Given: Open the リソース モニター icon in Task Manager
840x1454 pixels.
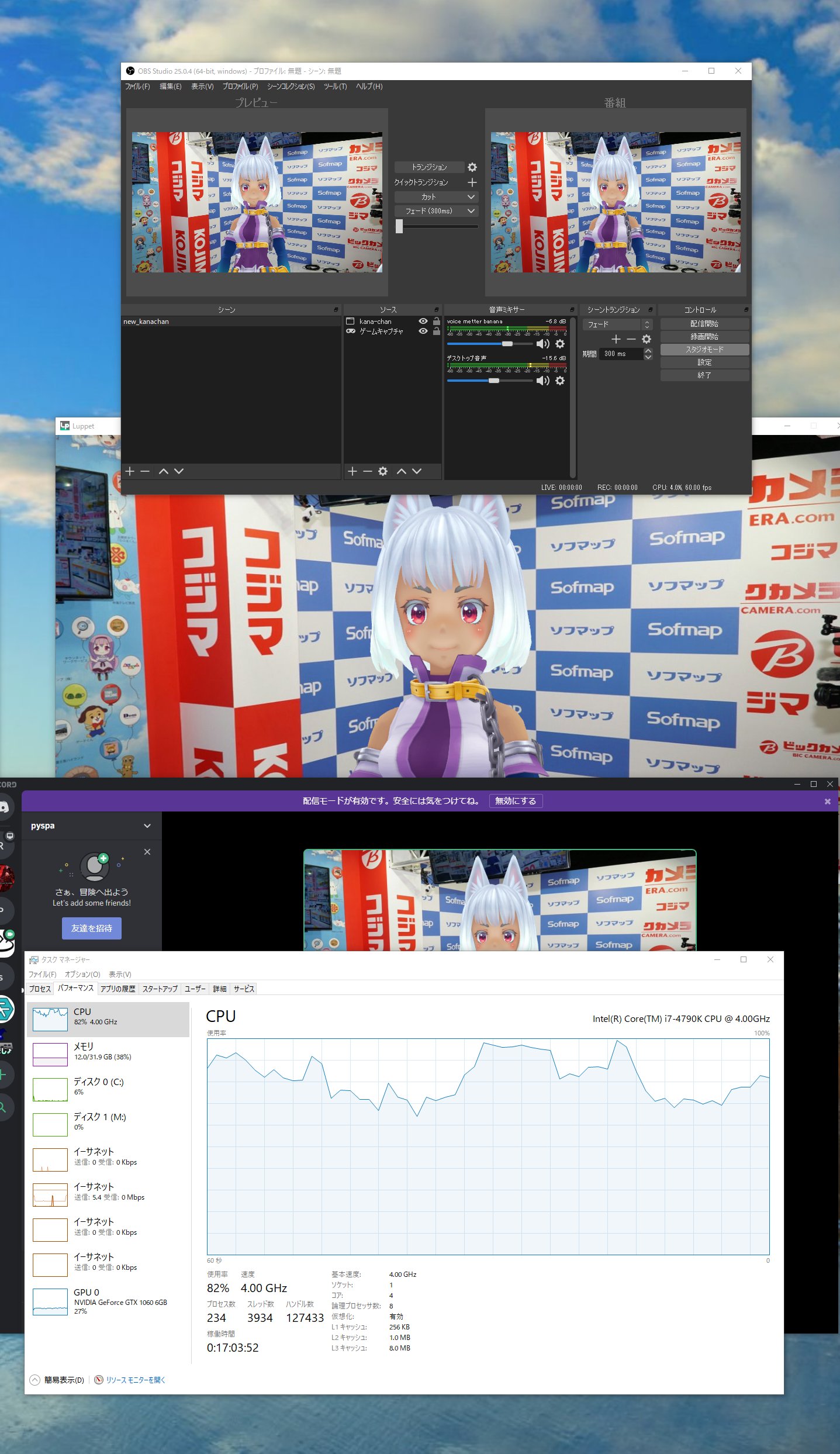Looking at the screenshot, I should tap(99, 1380).
